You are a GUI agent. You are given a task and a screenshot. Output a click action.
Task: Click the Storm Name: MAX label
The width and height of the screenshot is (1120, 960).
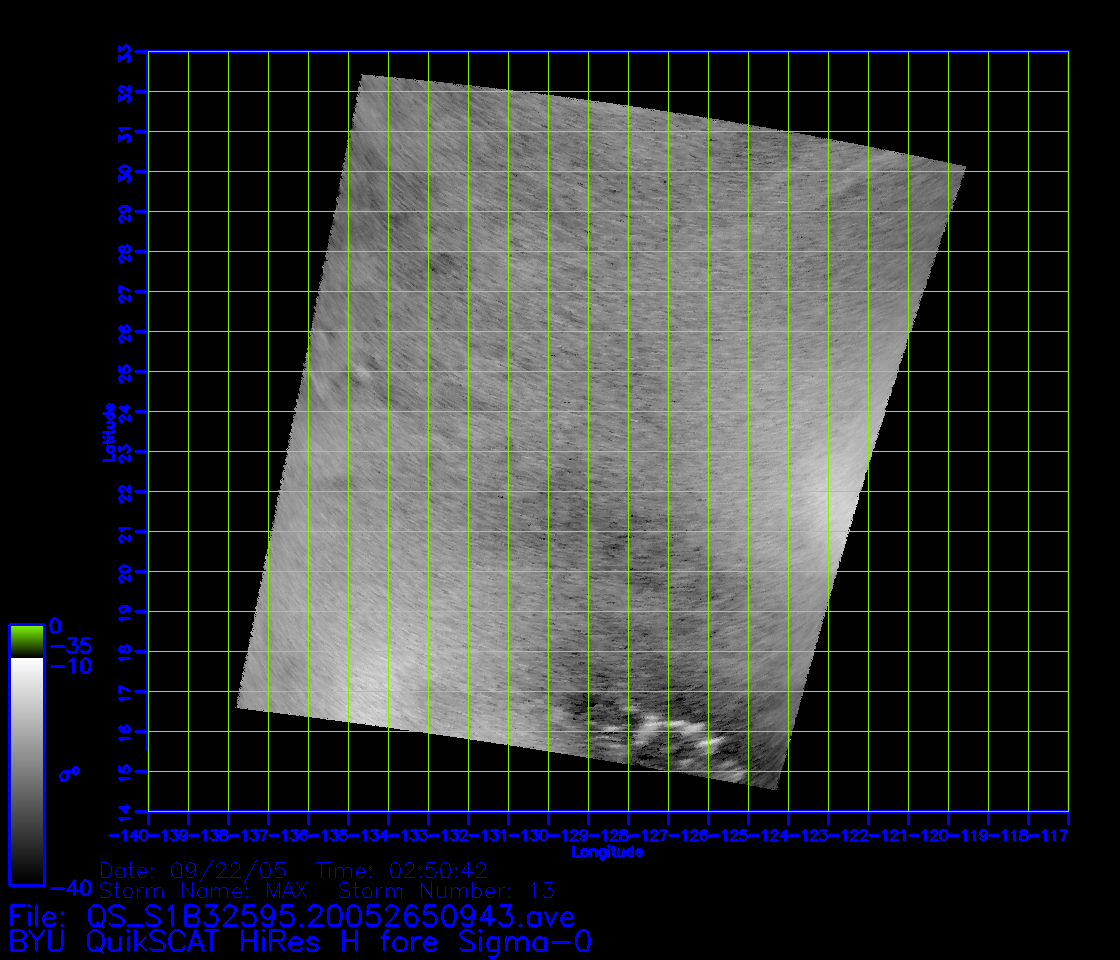pyautogui.click(x=206, y=890)
